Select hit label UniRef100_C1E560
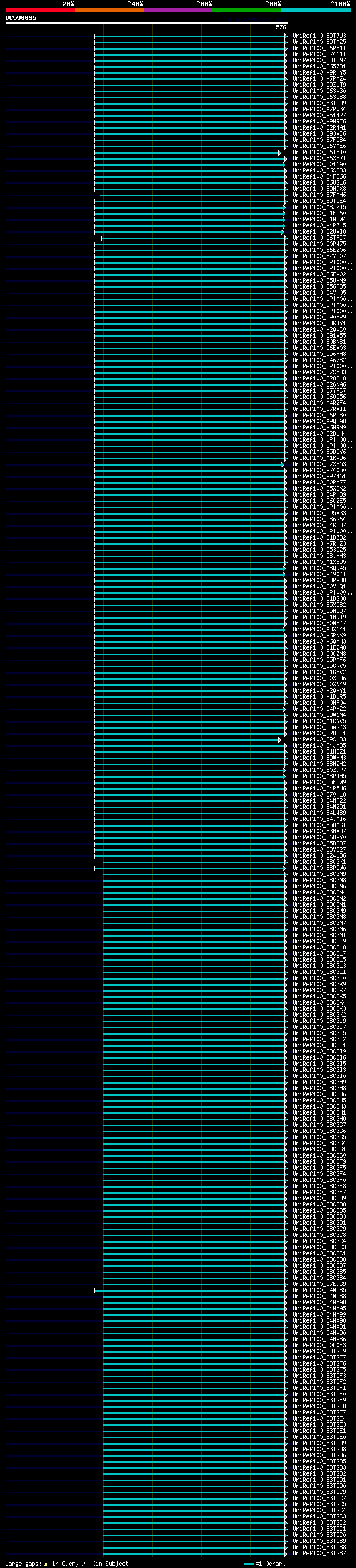The image size is (356, 1568). coord(319,213)
